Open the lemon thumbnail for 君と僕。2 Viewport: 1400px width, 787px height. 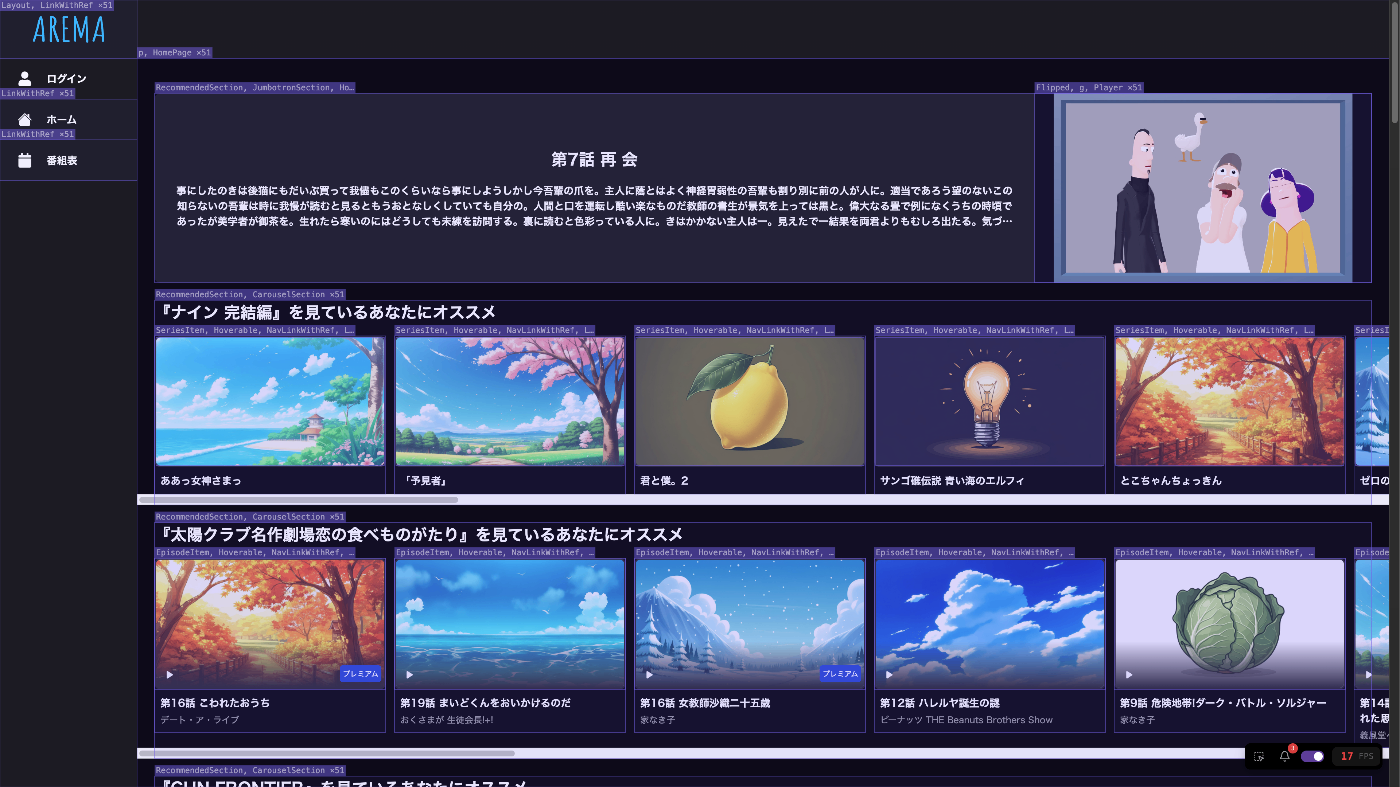[750, 402]
